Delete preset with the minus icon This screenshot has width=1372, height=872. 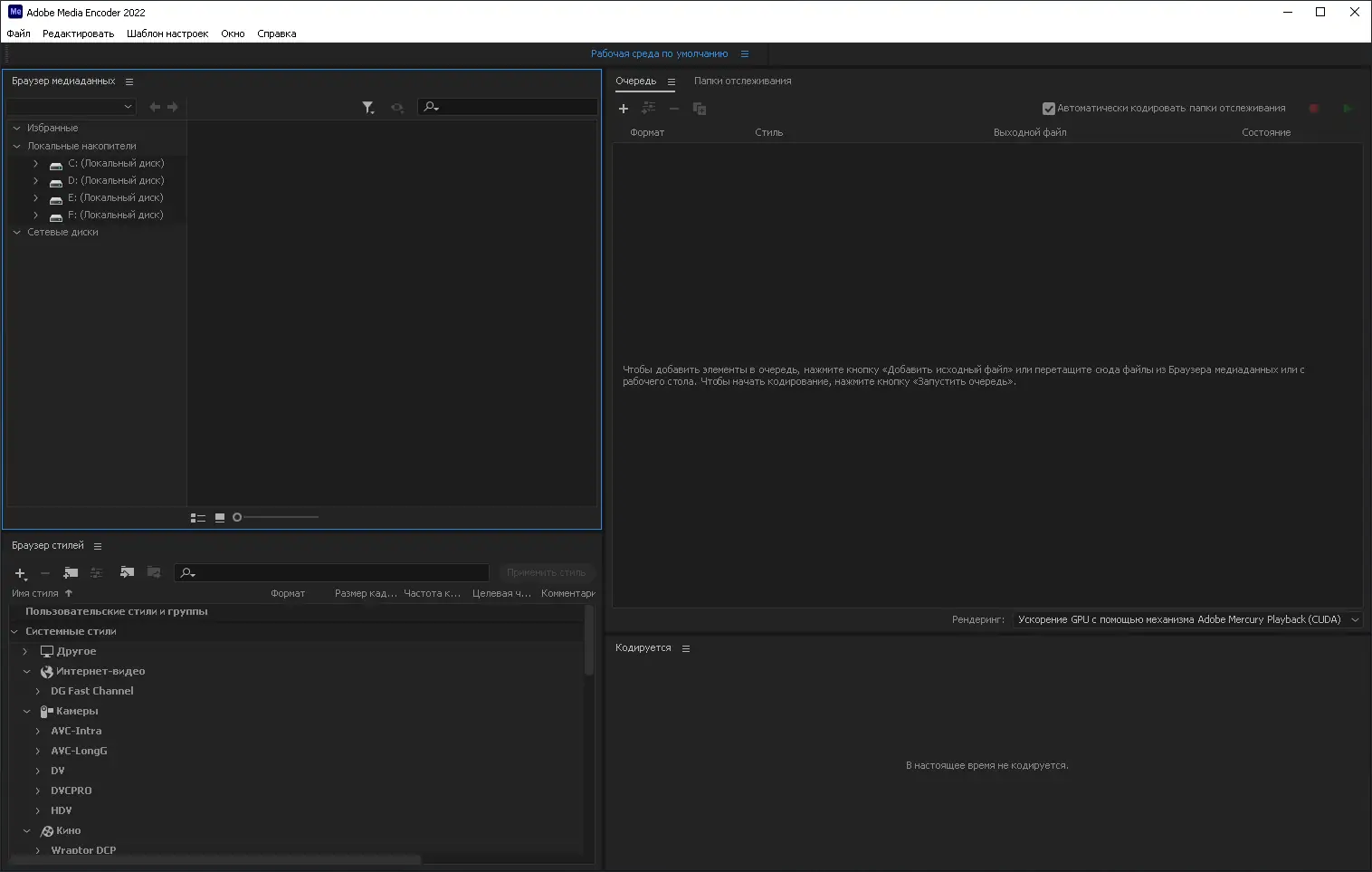45,573
